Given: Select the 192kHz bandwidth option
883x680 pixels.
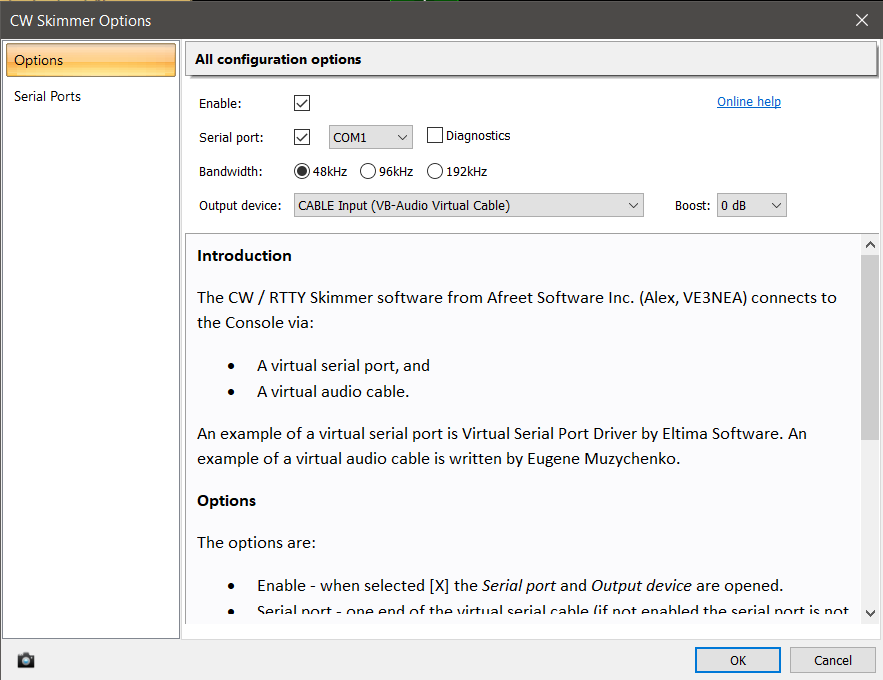Looking at the screenshot, I should 434,171.
